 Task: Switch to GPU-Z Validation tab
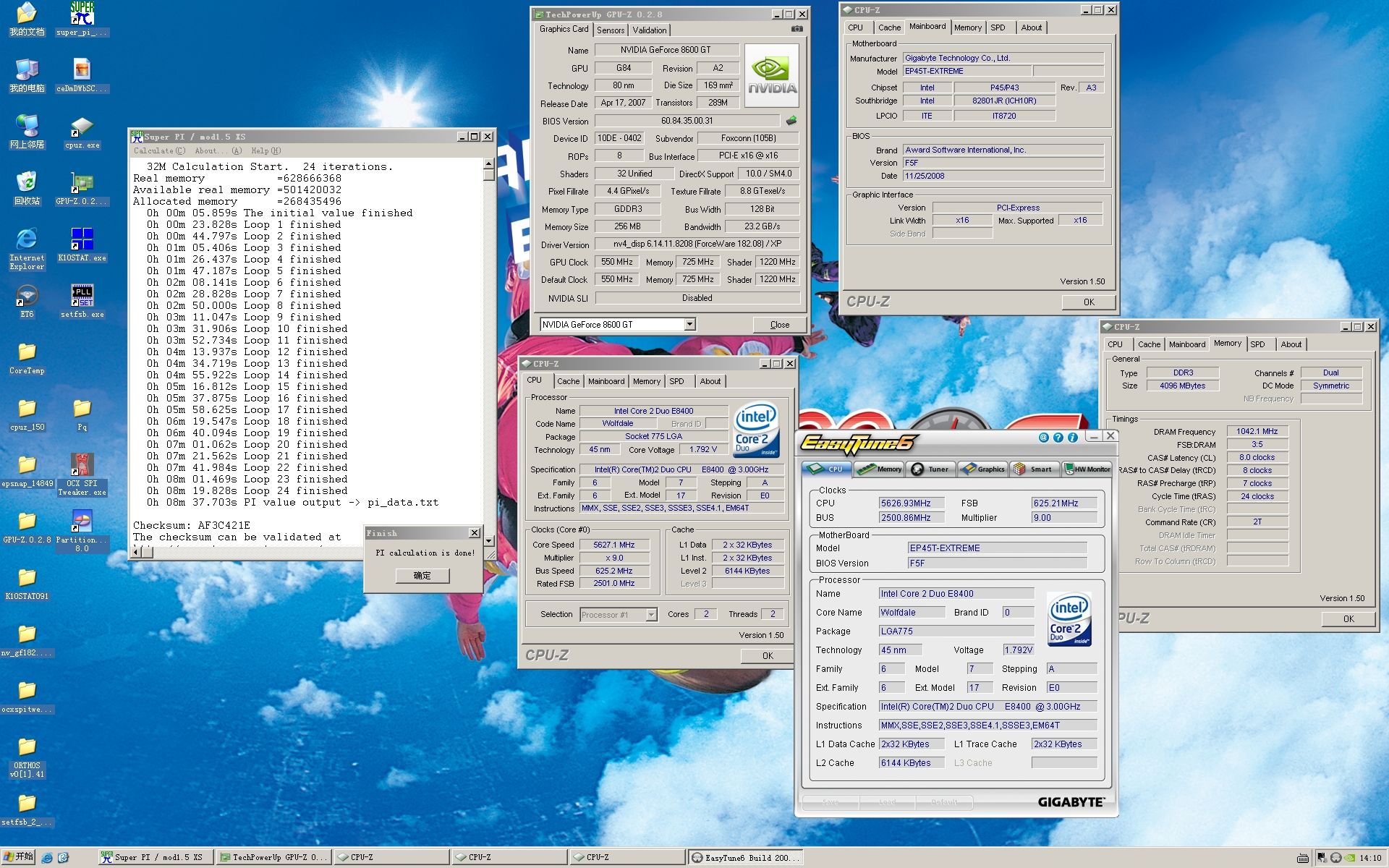650,30
